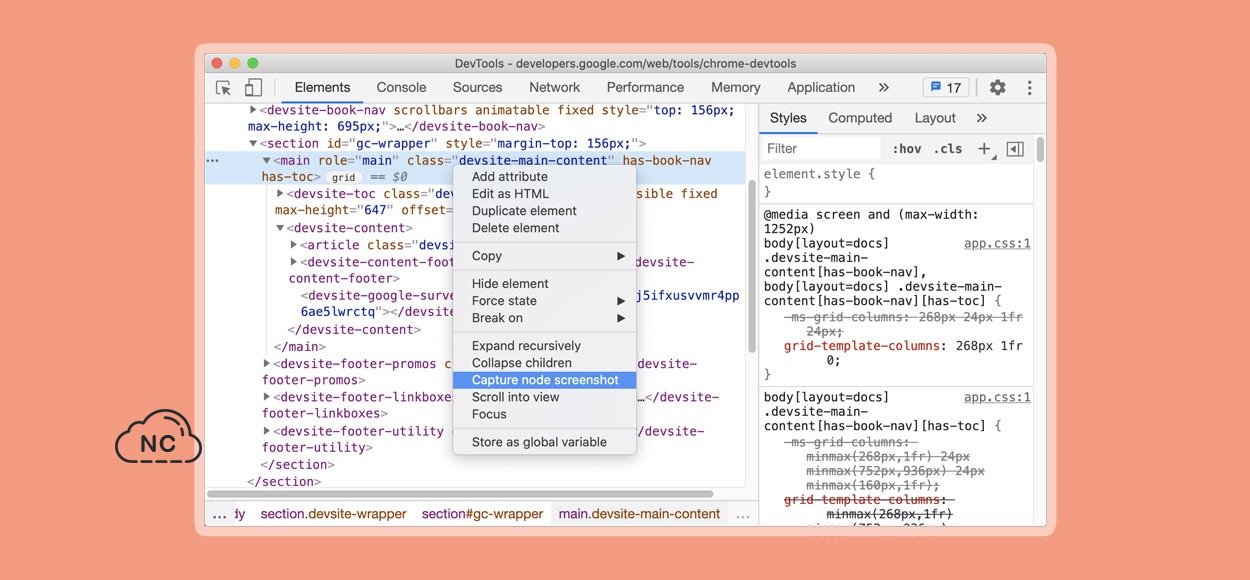Show more Styles pane tabs chevron
This screenshot has width=1250, height=580.
coord(981,118)
